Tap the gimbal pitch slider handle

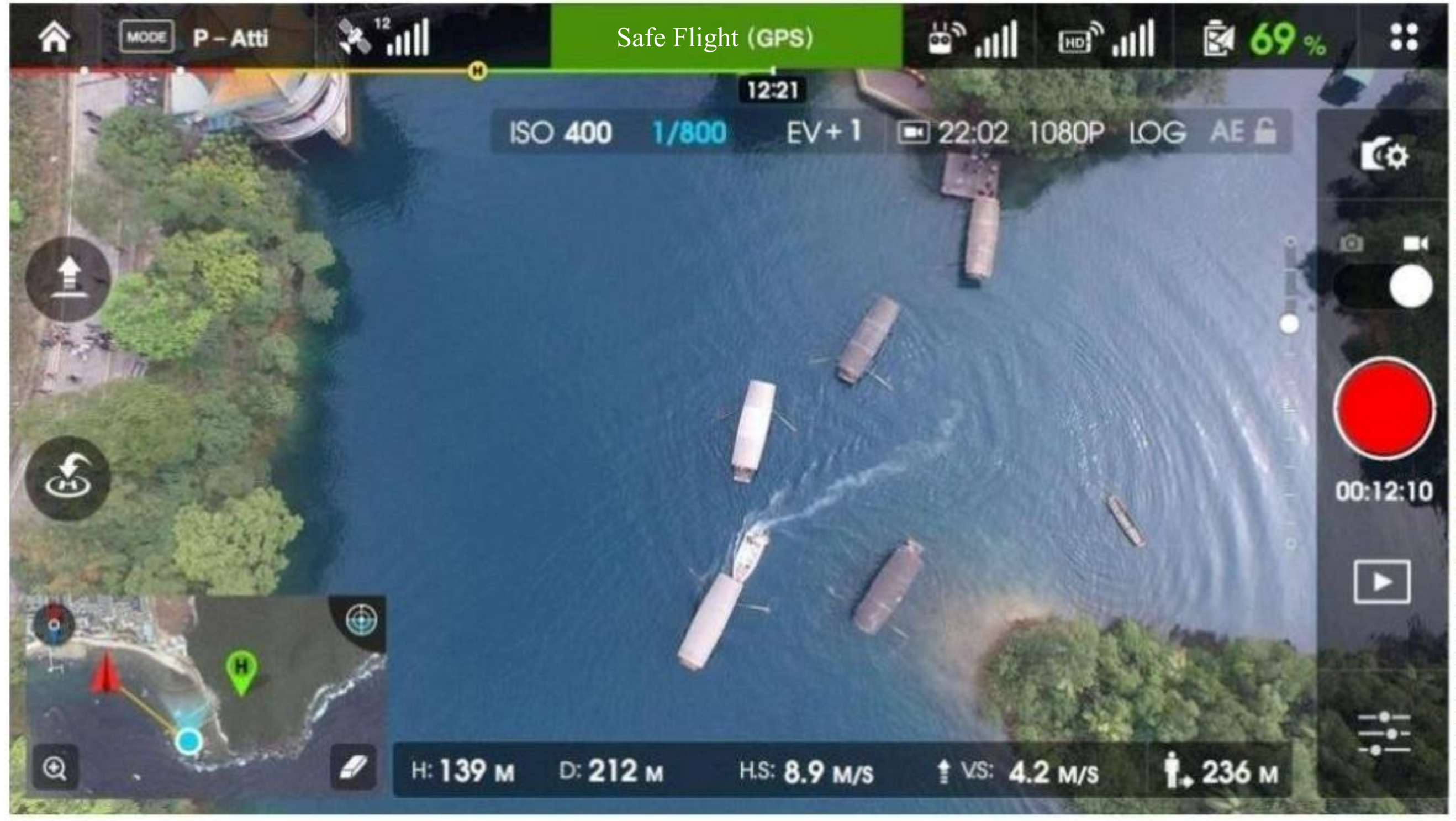pyautogui.click(x=1289, y=324)
